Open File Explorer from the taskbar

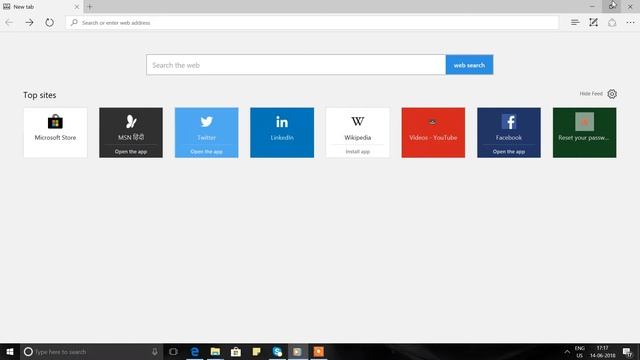click(x=215, y=351)
